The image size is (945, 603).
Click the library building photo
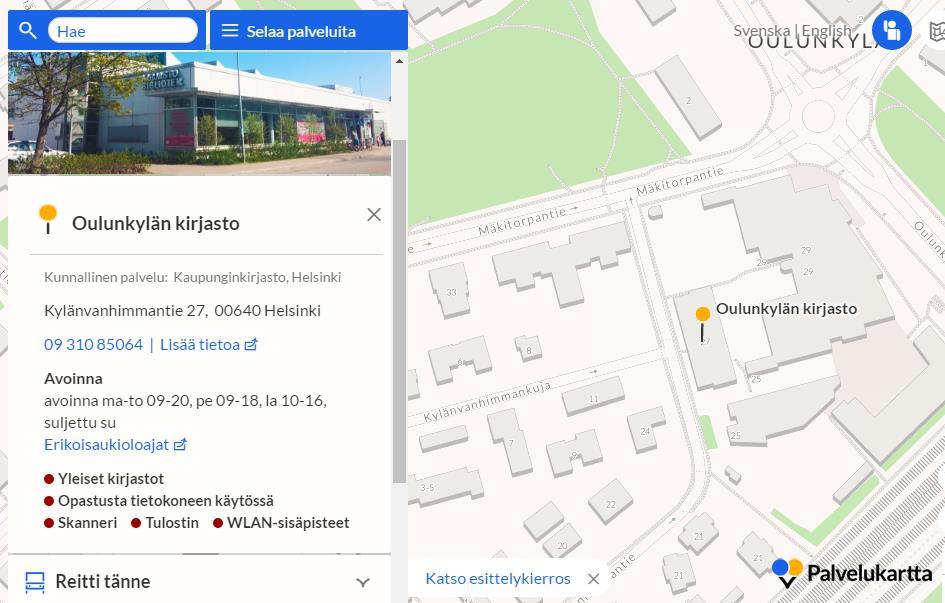point(199,113)
